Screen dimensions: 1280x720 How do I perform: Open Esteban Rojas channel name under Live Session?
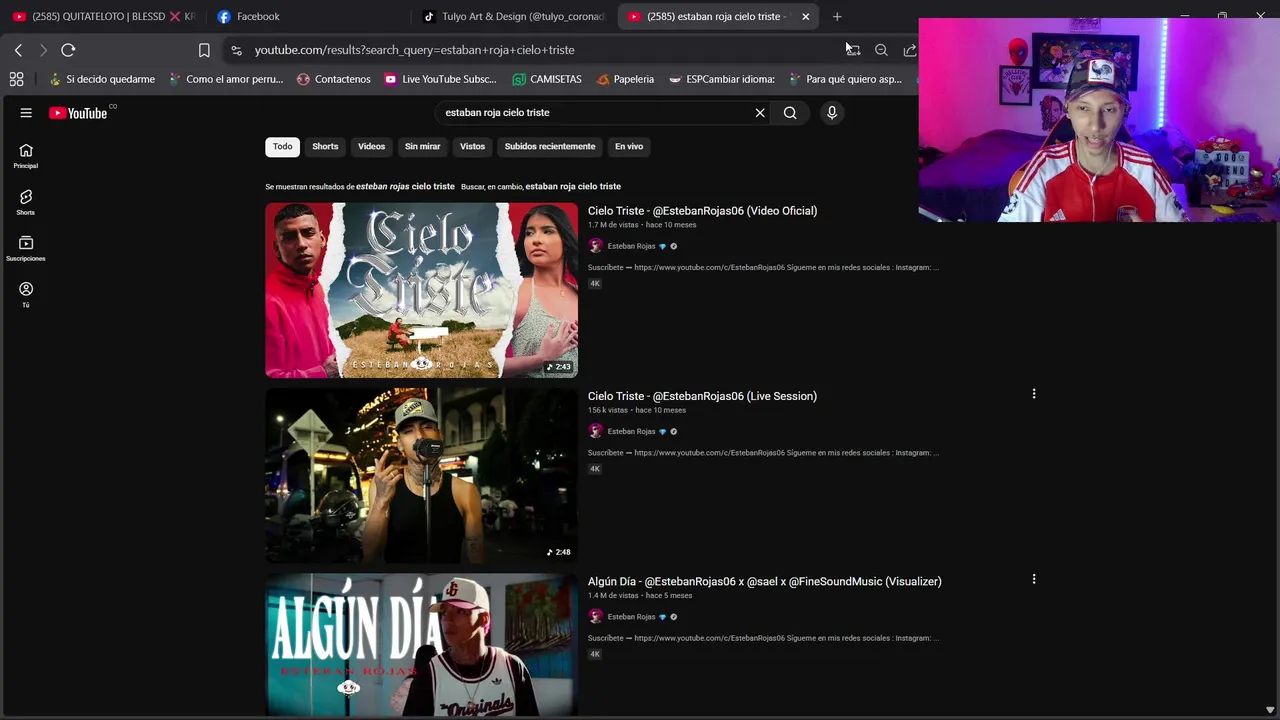(631, 431)
